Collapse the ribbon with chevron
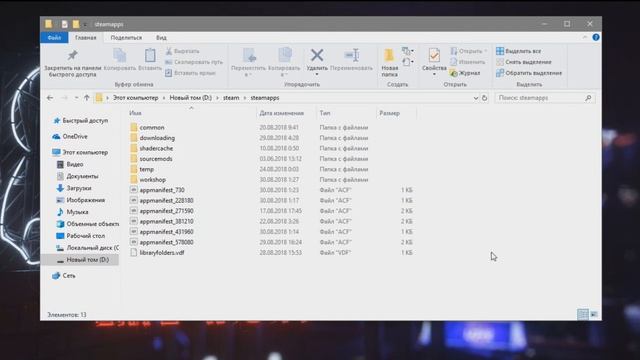This screenshot has height=360, width=640. coord(584,37)
